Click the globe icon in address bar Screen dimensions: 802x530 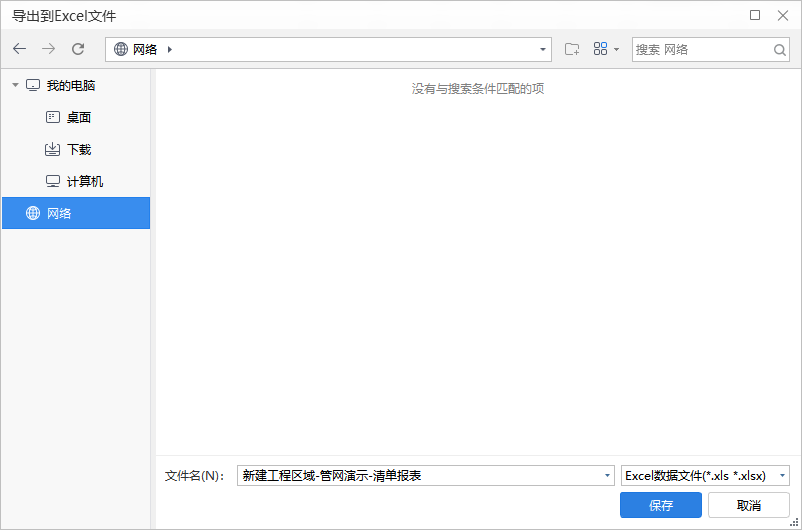[121, 49]
